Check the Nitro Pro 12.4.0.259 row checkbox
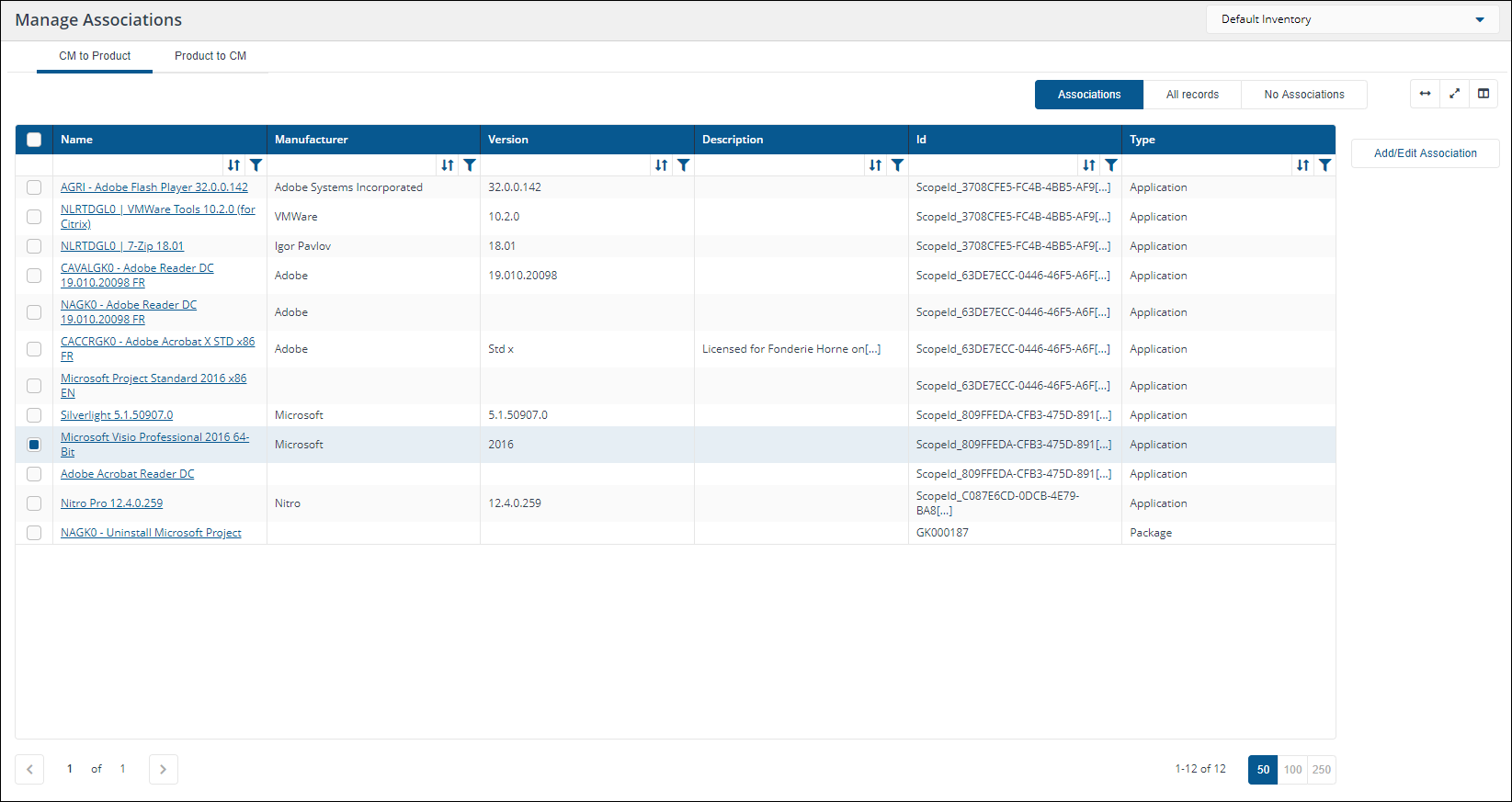Viewport: 1512px width, 802px height. click(34, 503)
